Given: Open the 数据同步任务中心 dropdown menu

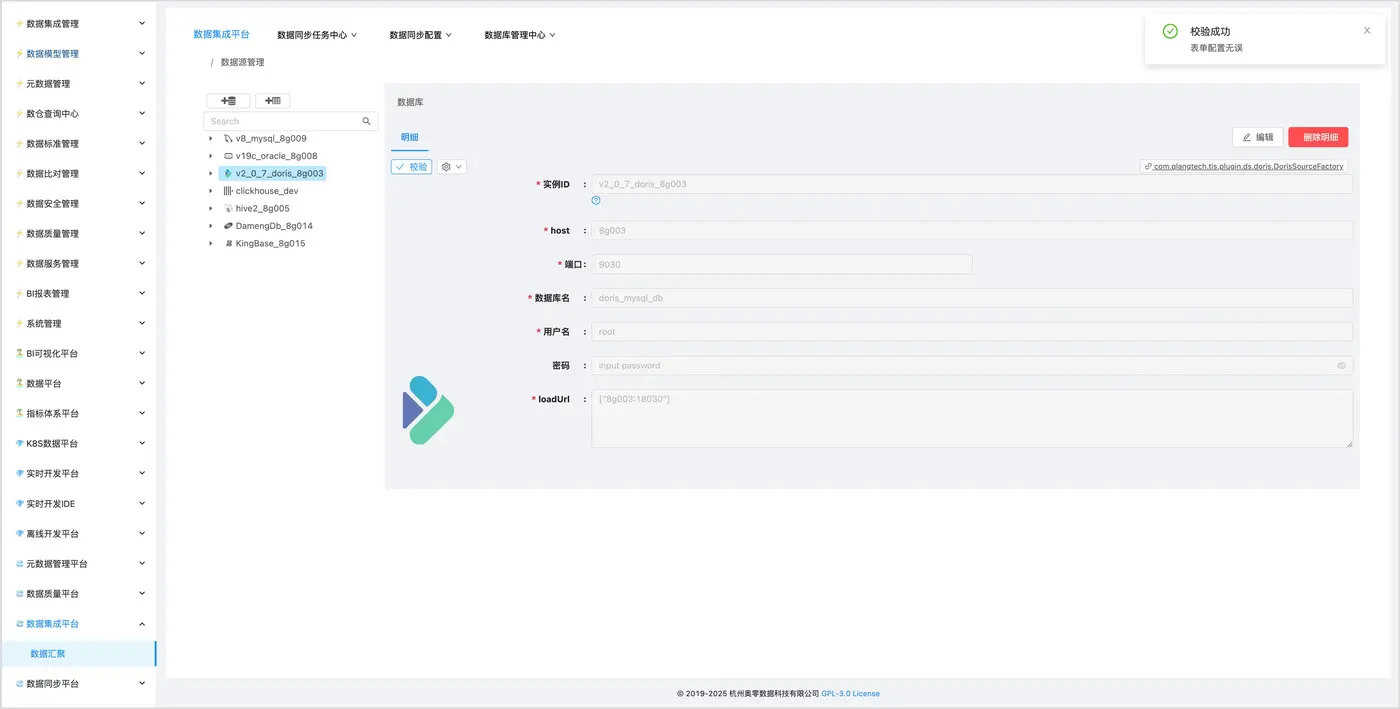Looking at the screenshot, I should point(317,35).
